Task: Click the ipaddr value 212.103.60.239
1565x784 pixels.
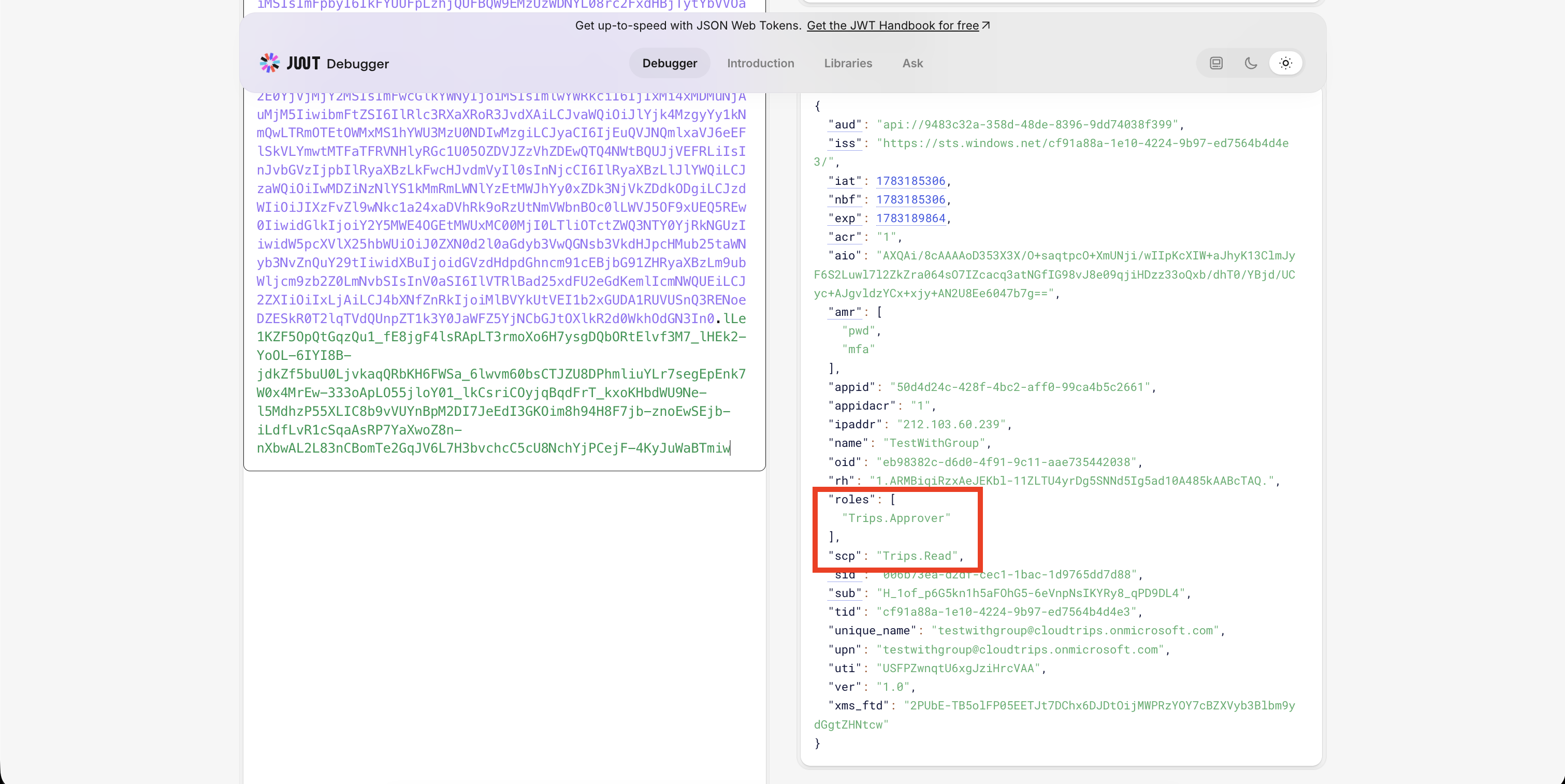Action: (951, 425)
